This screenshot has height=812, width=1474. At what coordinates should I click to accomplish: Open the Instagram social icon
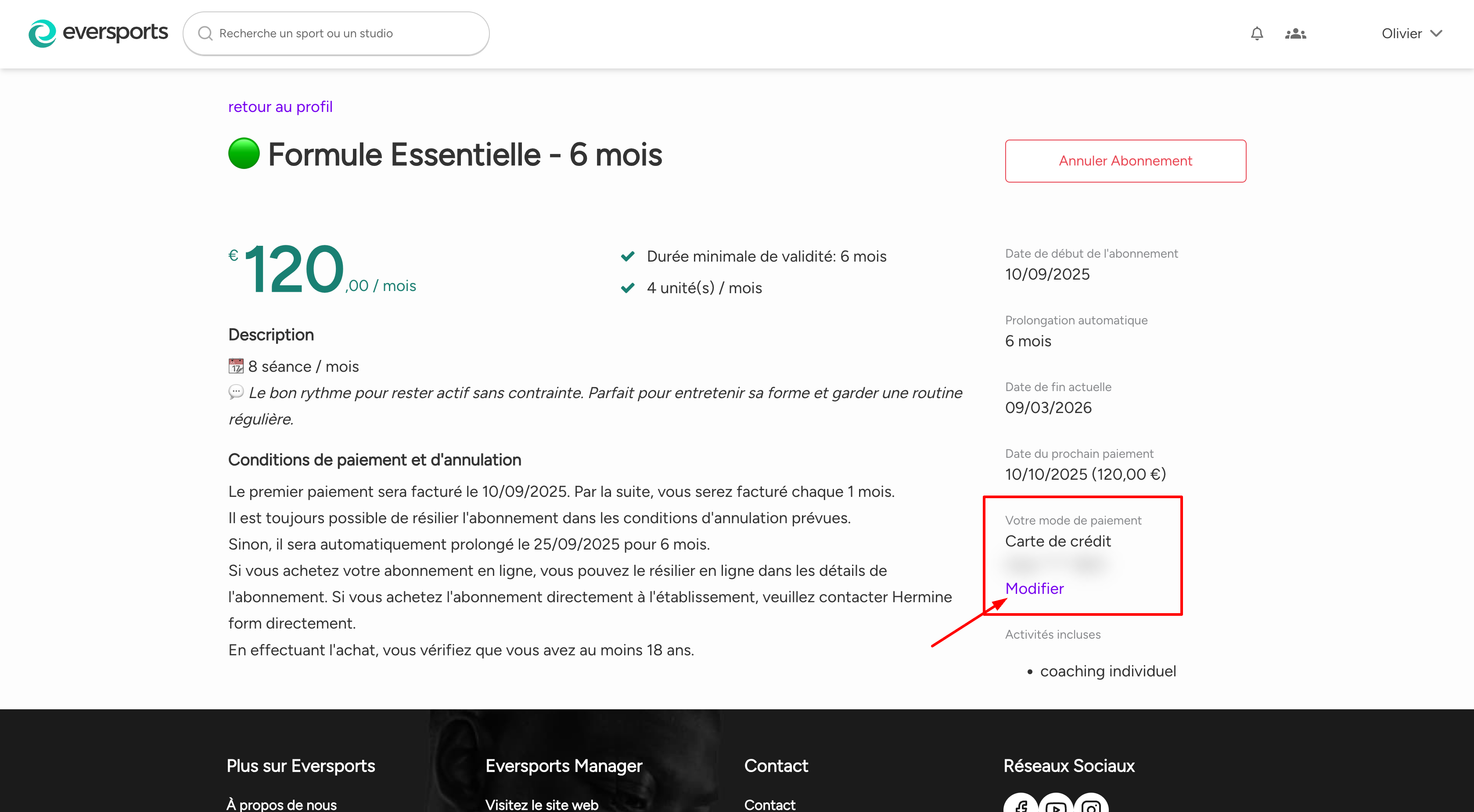pyautogui.click(x=1091, y=805)
